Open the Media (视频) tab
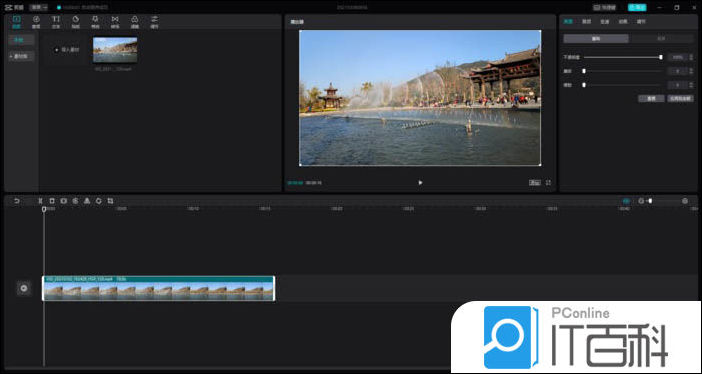 17,22
